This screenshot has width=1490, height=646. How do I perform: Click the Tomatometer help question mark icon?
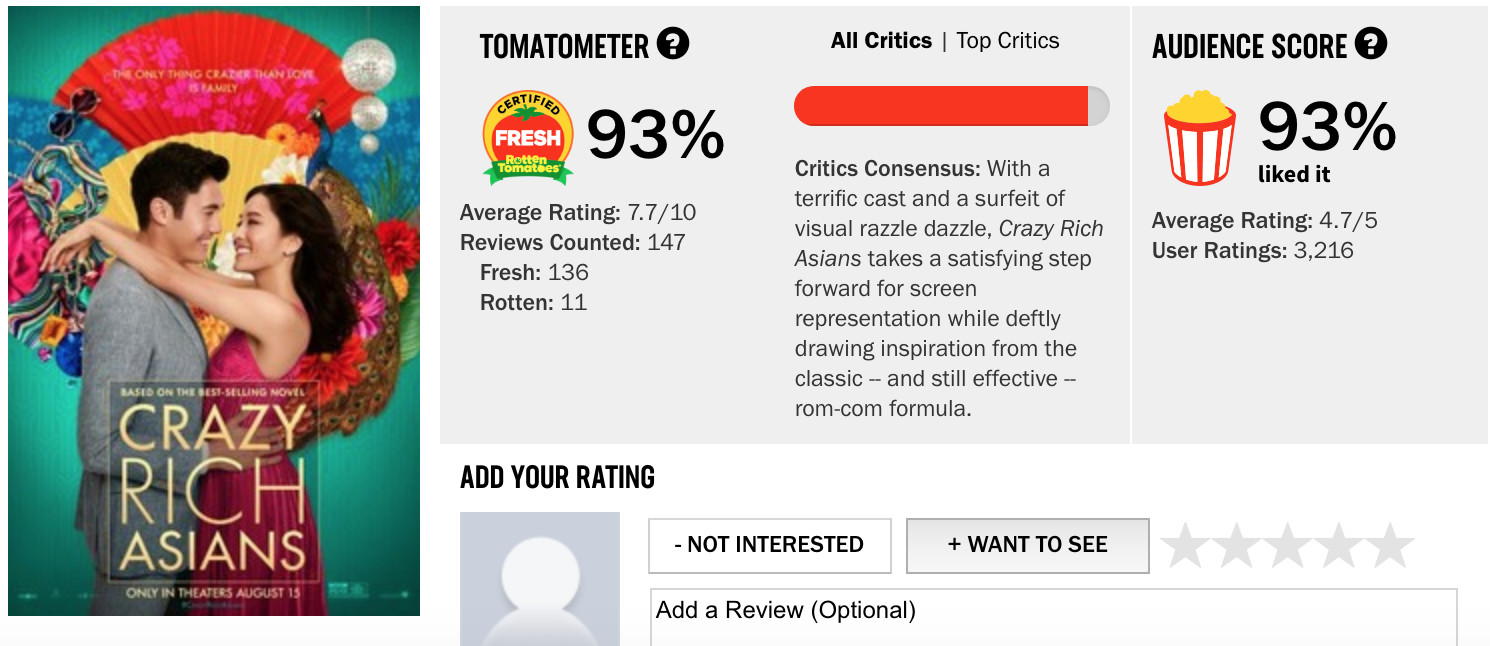tap(673, 44)
